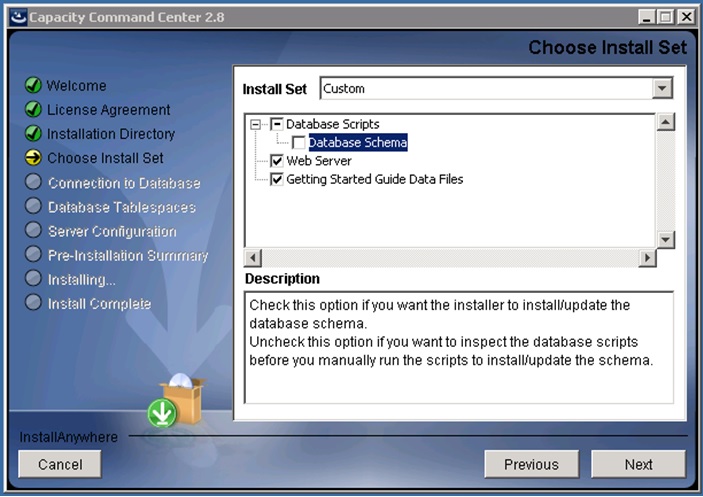Click the License Agreement green checkmark icon

pyautogui.click(x=33, y=109)
